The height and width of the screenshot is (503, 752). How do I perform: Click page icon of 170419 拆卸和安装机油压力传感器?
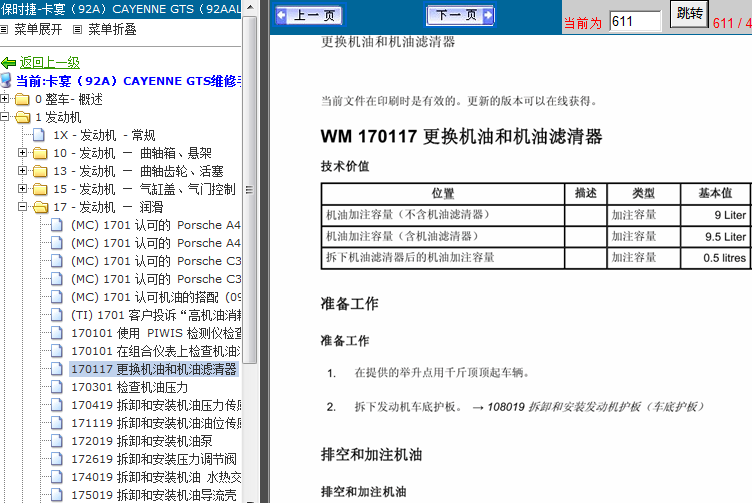click(x=57, y=405)
